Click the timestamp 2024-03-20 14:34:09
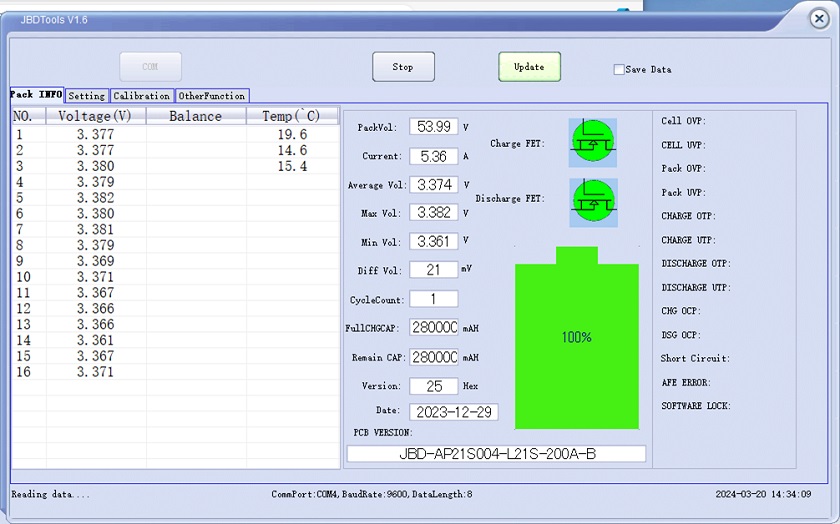840x524 pixels. coord(763,494)
